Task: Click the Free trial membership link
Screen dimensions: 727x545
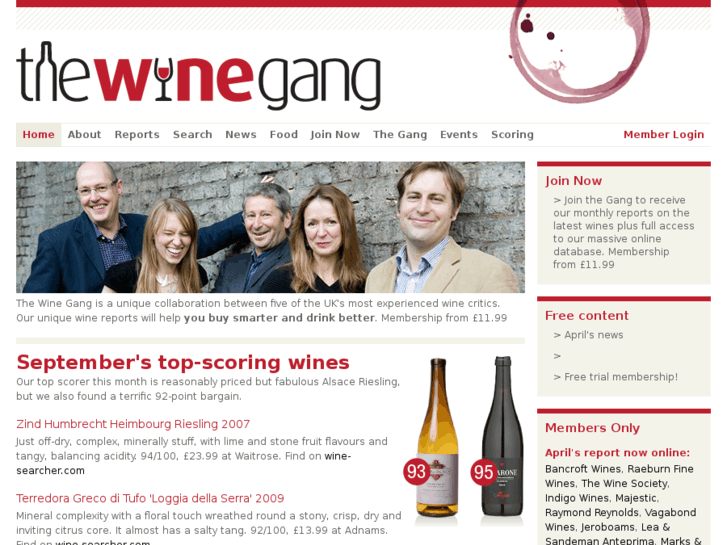Action: [x=621, y=377]
